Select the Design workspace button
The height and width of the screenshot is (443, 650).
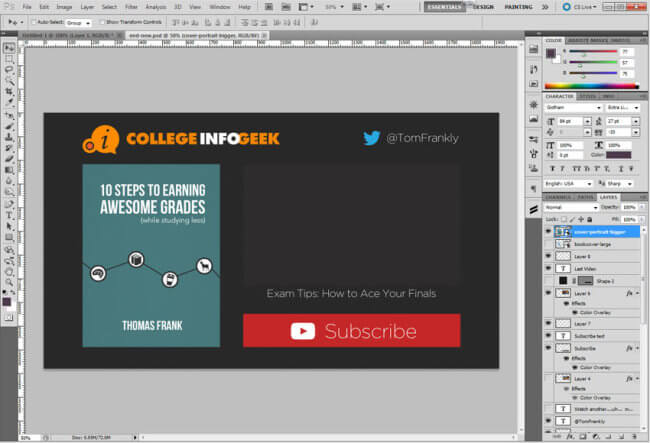(483, 7)
